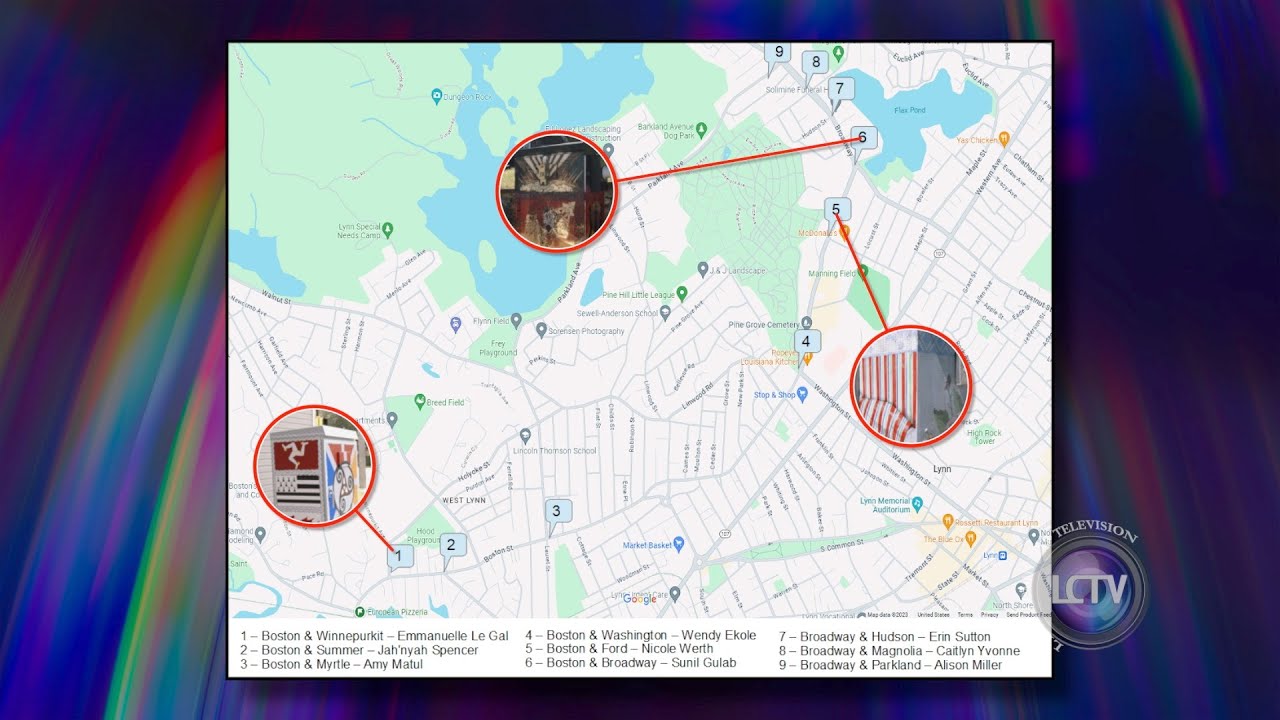
Task: Click legend entry '7 – Broadway & Hudson – Erin Sutton'
Action: click(x=886, y=637)
